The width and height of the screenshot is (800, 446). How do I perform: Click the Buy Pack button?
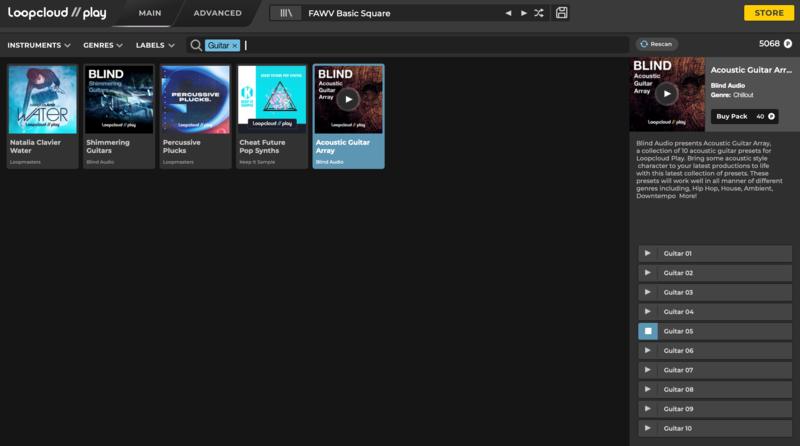click(745, 116)
